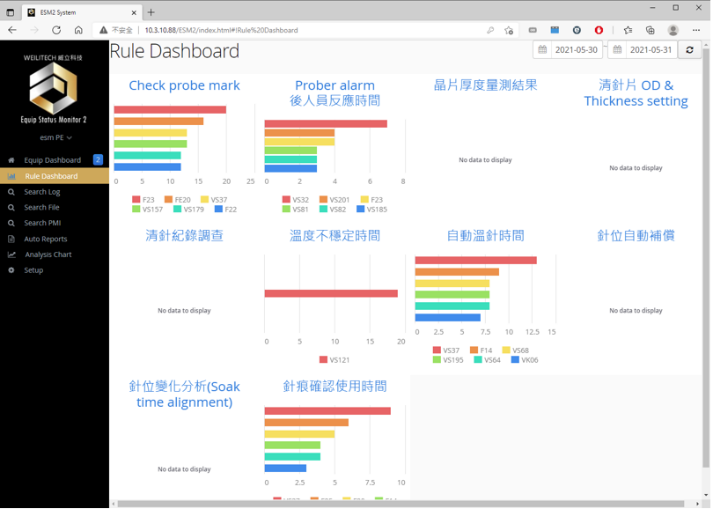Click the gear icon beside Setup

(11, 270)
